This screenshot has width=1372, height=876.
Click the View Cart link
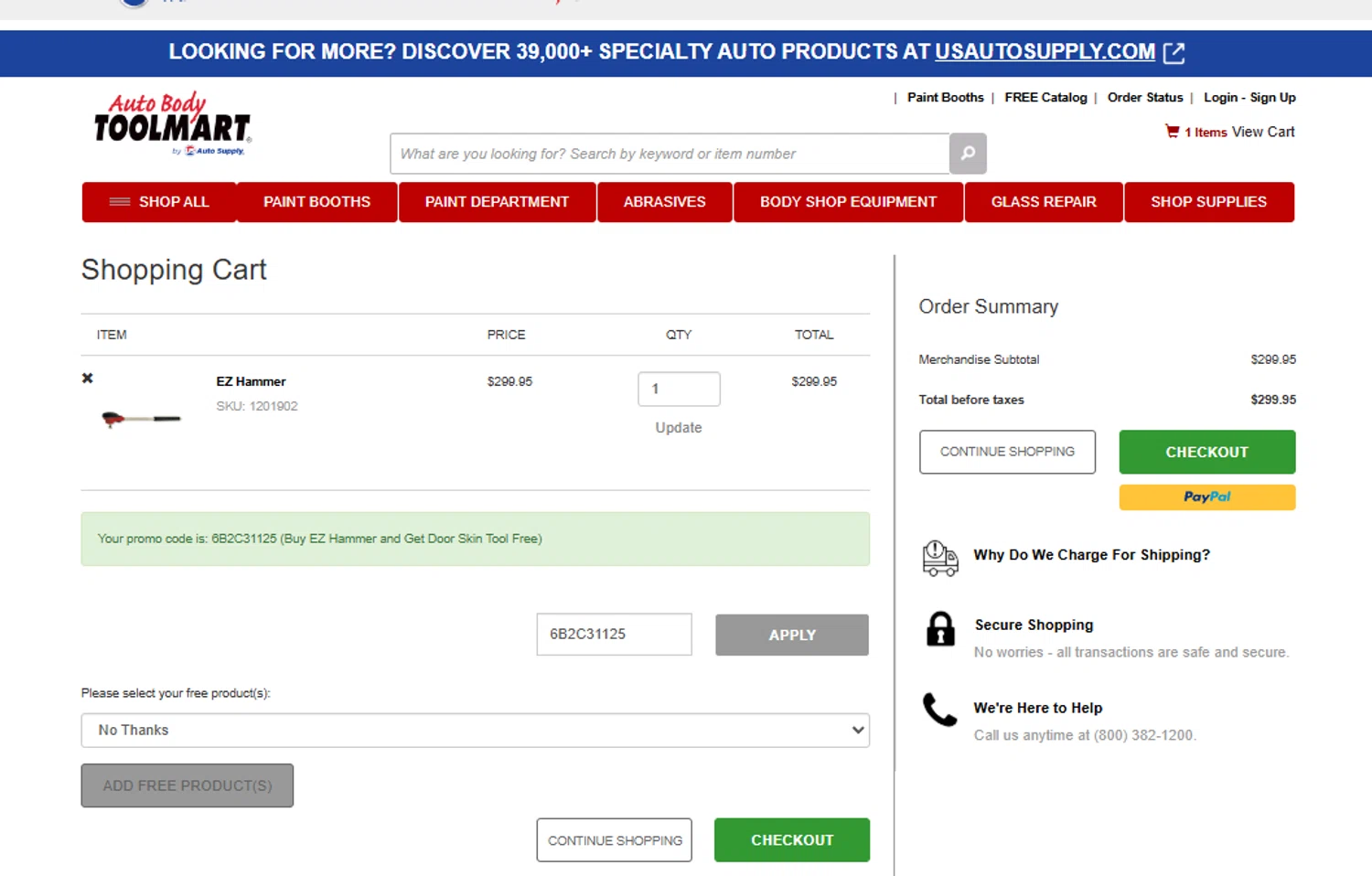1263,132
